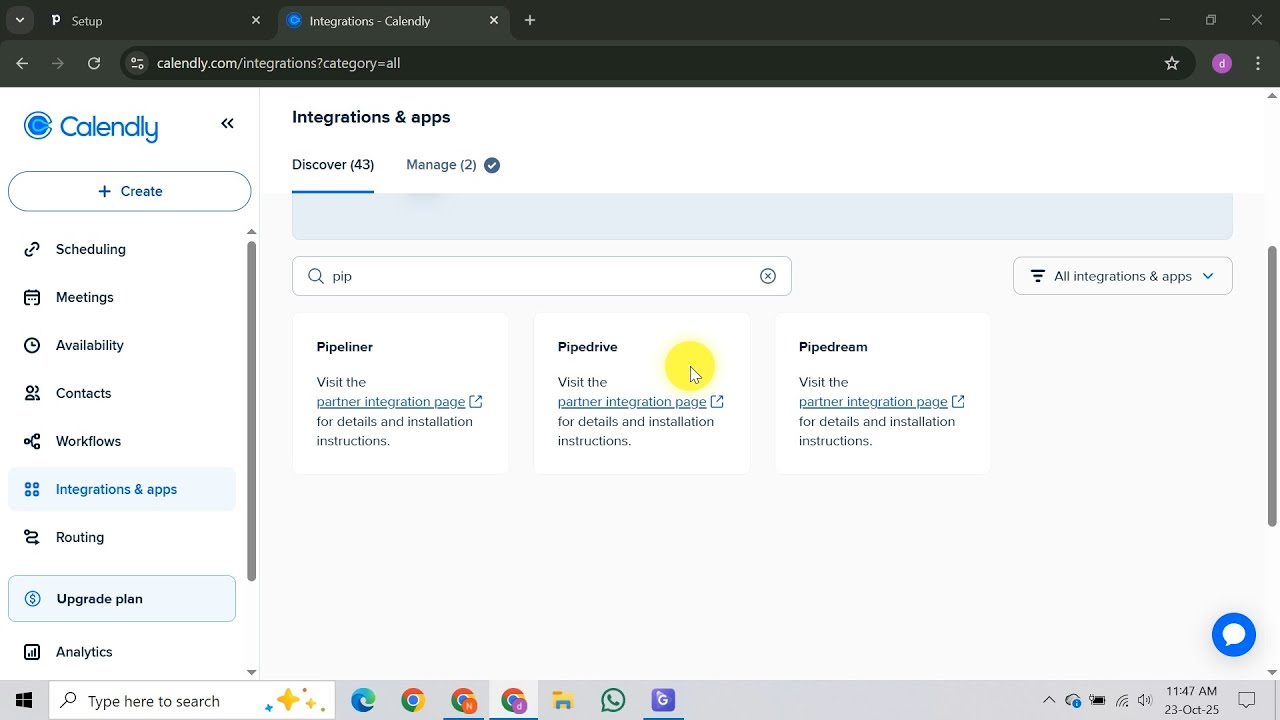Click the Calendly logo
This screenshot has width=1280, height=720.
pyautogui.click(x=91, y=127)
